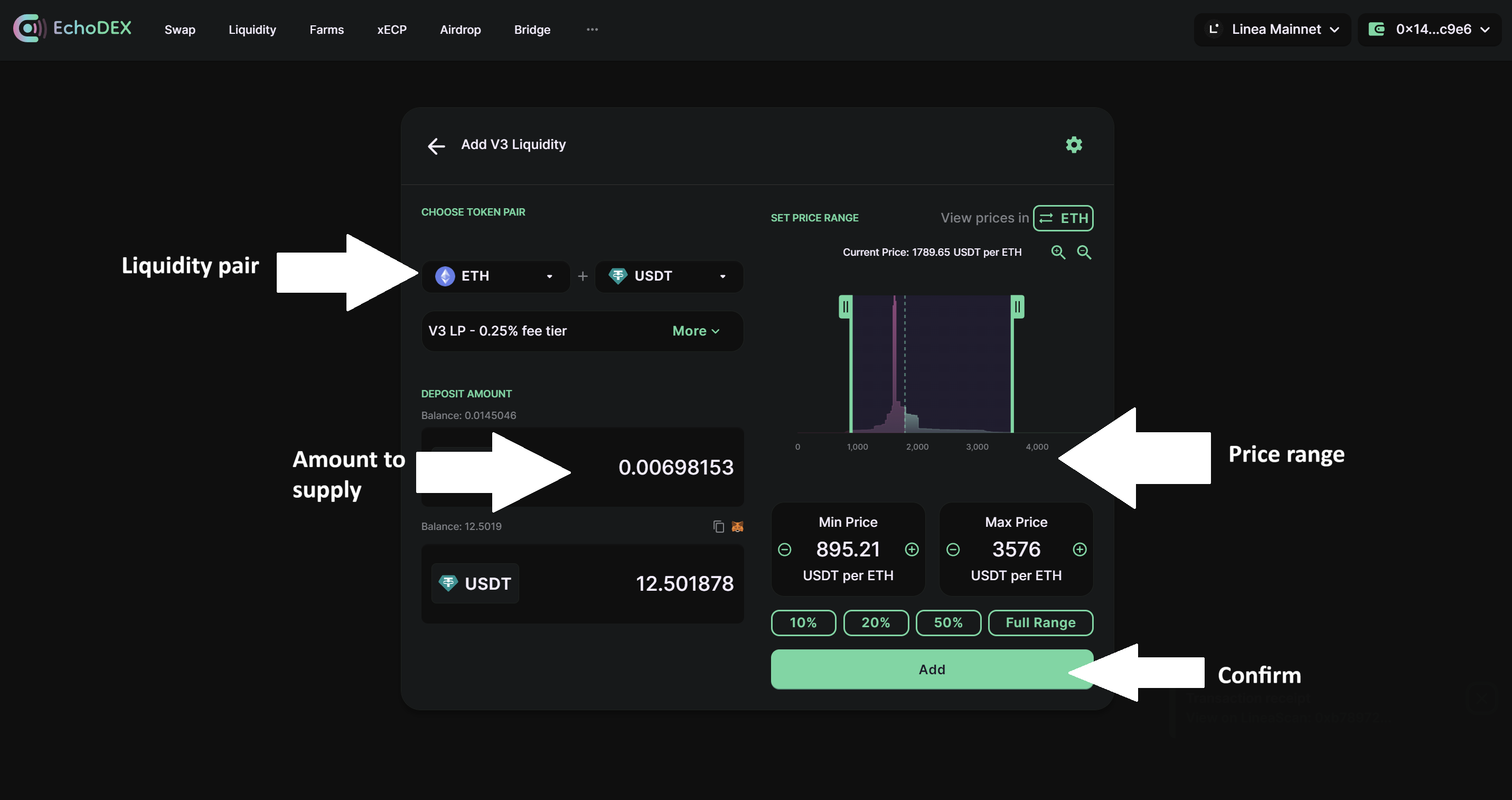Select the Full Range preset

tap(1040, 622)
